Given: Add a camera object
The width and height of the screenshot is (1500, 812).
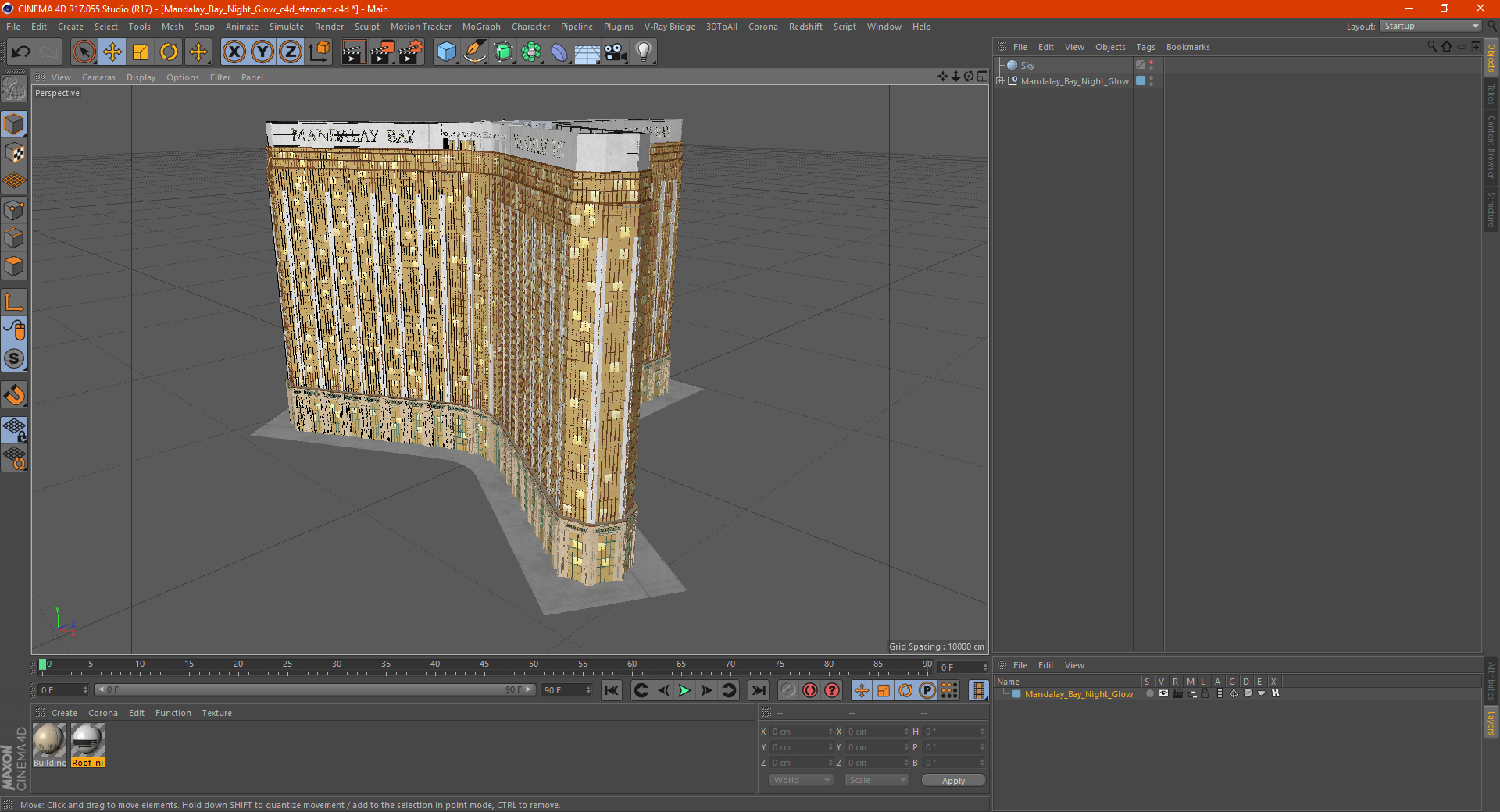Looking at the screenshot, I should pos(616,52).
